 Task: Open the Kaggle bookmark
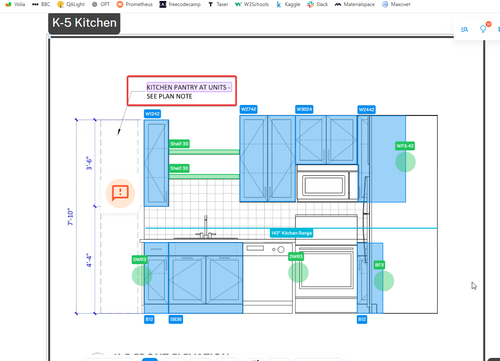[288, 4]
